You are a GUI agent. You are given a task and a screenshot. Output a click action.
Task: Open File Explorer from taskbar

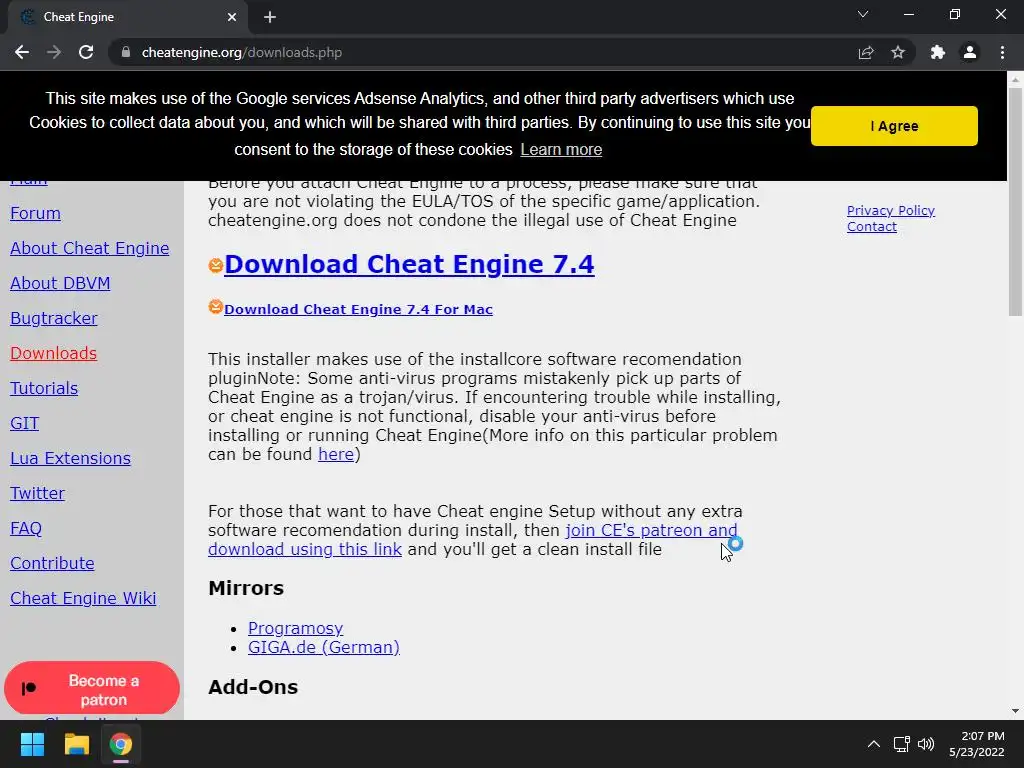tap(76, 744)
